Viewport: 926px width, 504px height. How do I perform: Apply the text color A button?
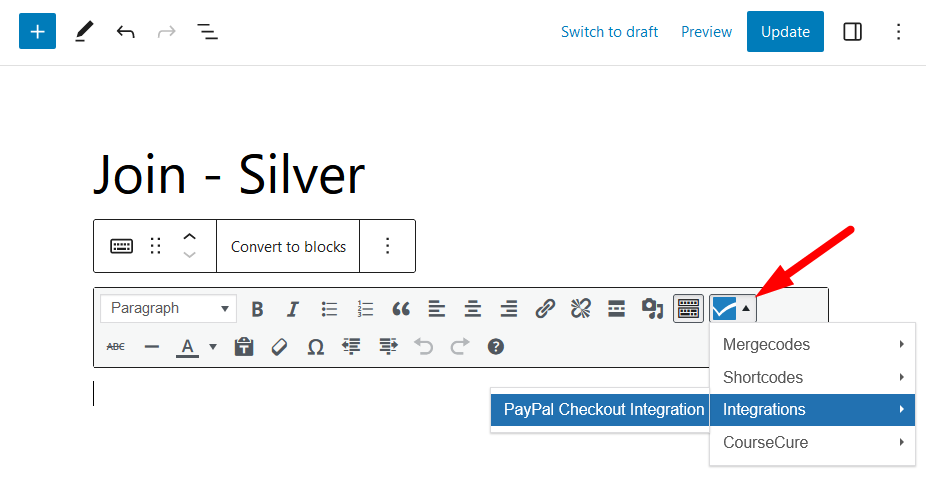click(x=187, y=347)
